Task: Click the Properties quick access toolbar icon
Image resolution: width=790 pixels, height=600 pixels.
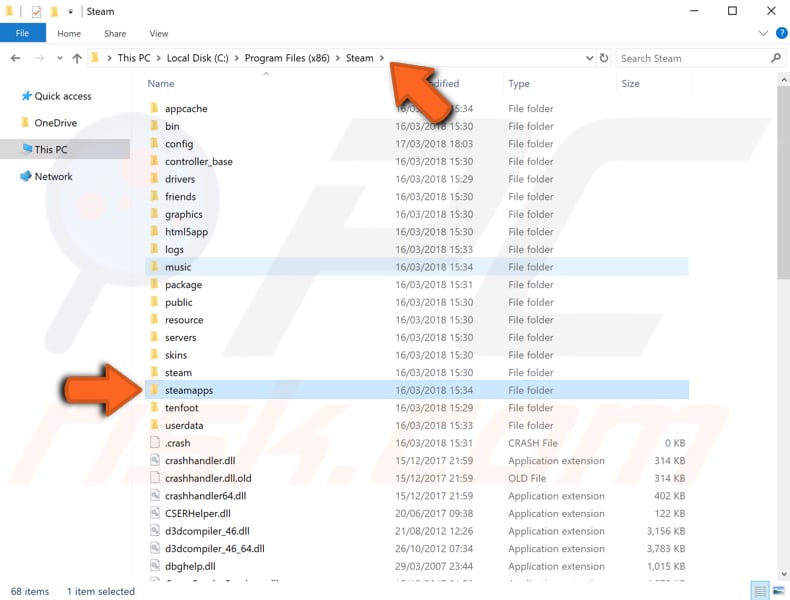Action: tap(36, 12)
